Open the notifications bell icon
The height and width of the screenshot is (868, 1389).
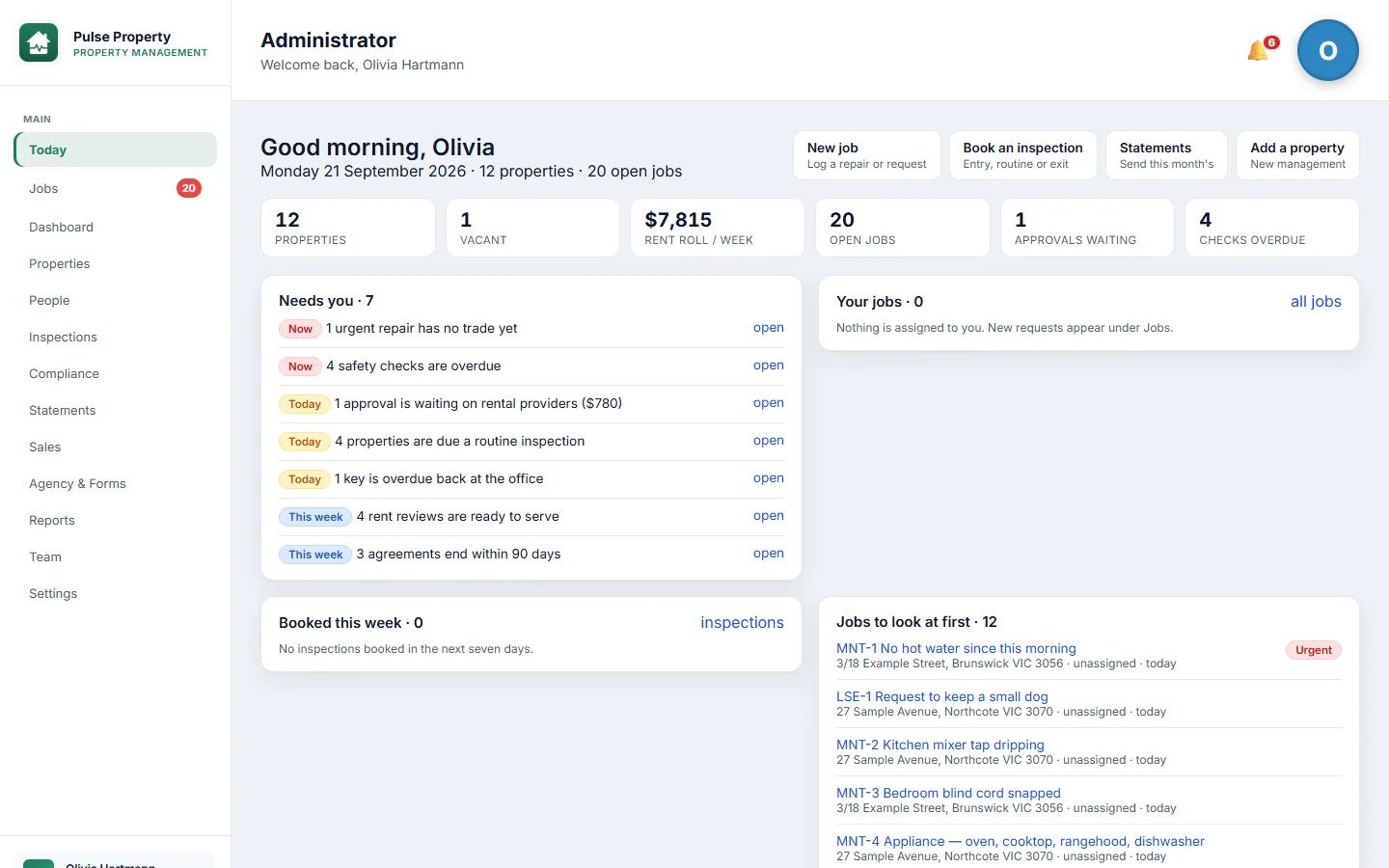pos(1259,50)
